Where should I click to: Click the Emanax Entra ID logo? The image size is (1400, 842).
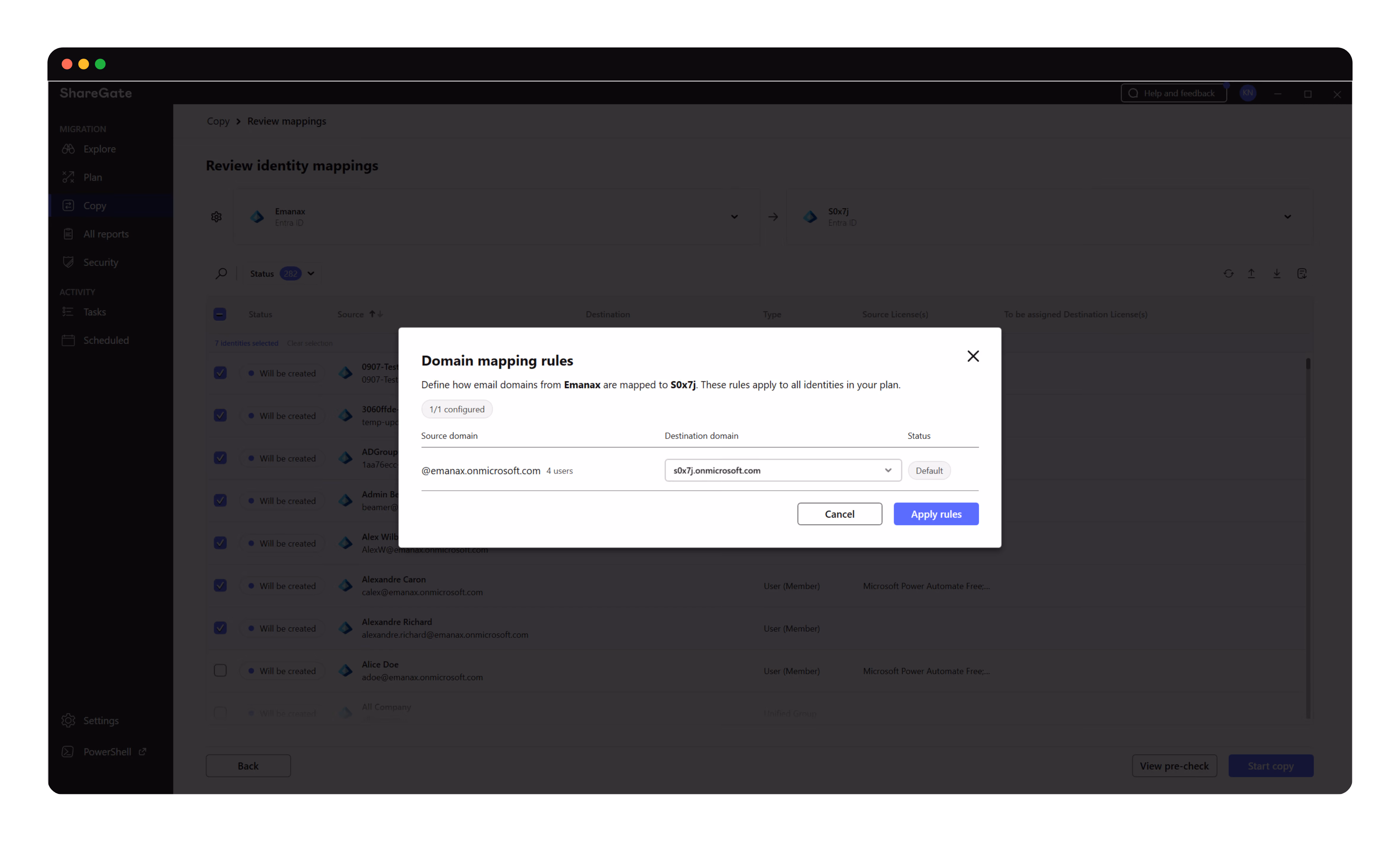point(257,217)
